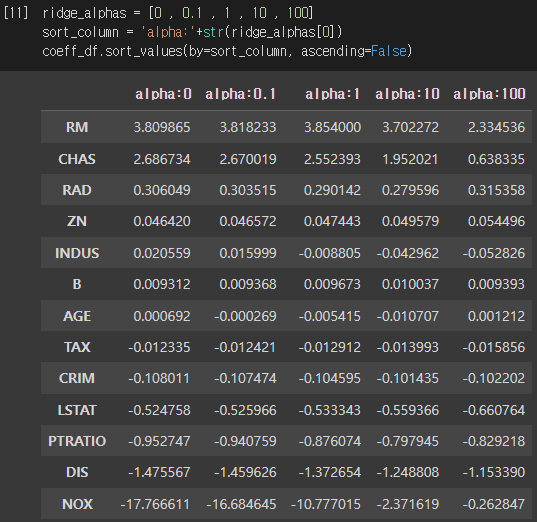Click the sort_column assignment code line
This screenshot has height=522, width=537.
pos(192,32)
